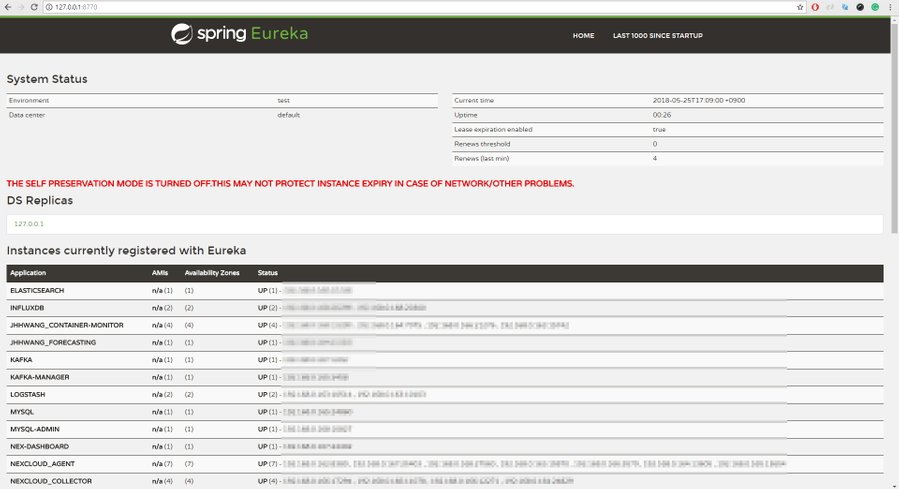
Task: Open the ELASTICSEARCH instance address link
Action: (318, 291)
